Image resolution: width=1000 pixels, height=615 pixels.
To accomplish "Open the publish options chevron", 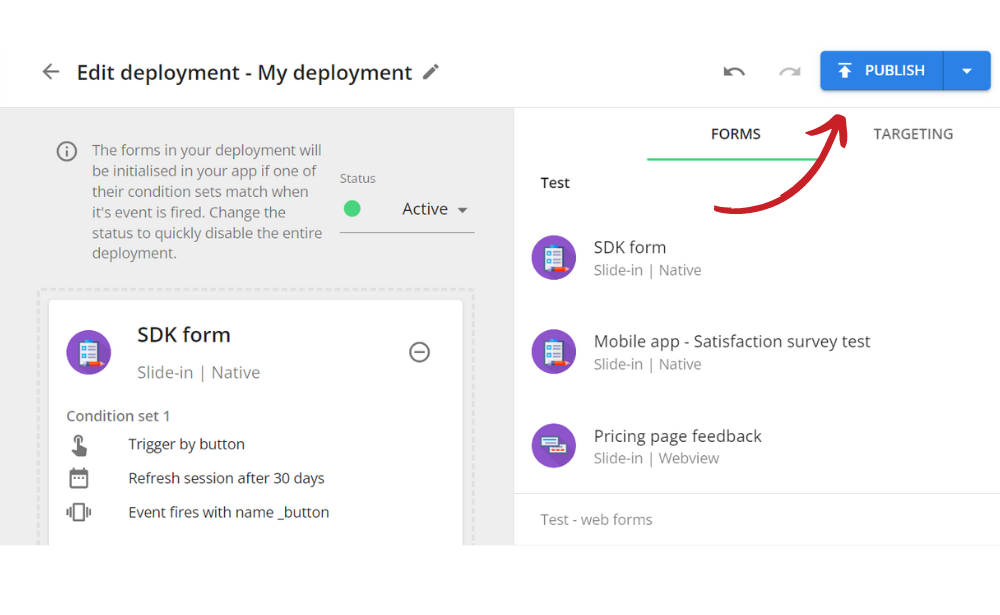I will pyautogui.click(x=967, y=70).
